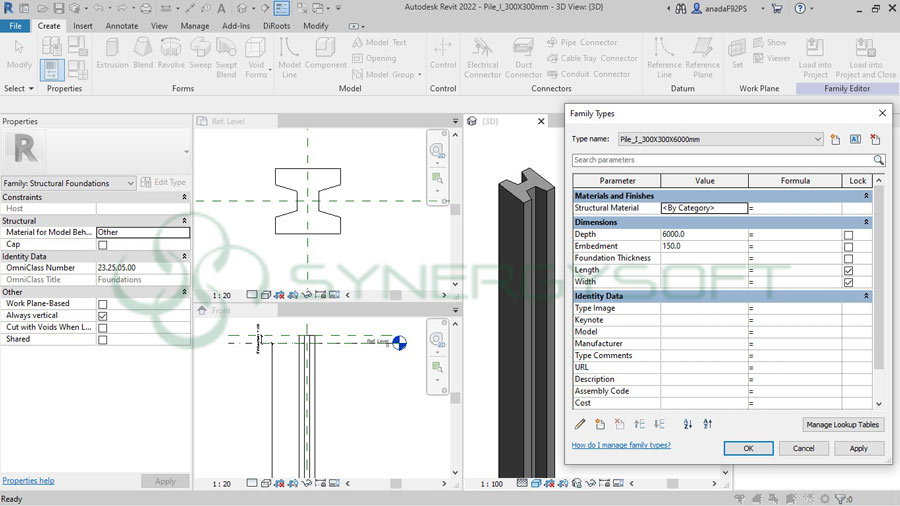900x506 pixels.
Task: Click the Search parameters field
Action: pos(722,160)
